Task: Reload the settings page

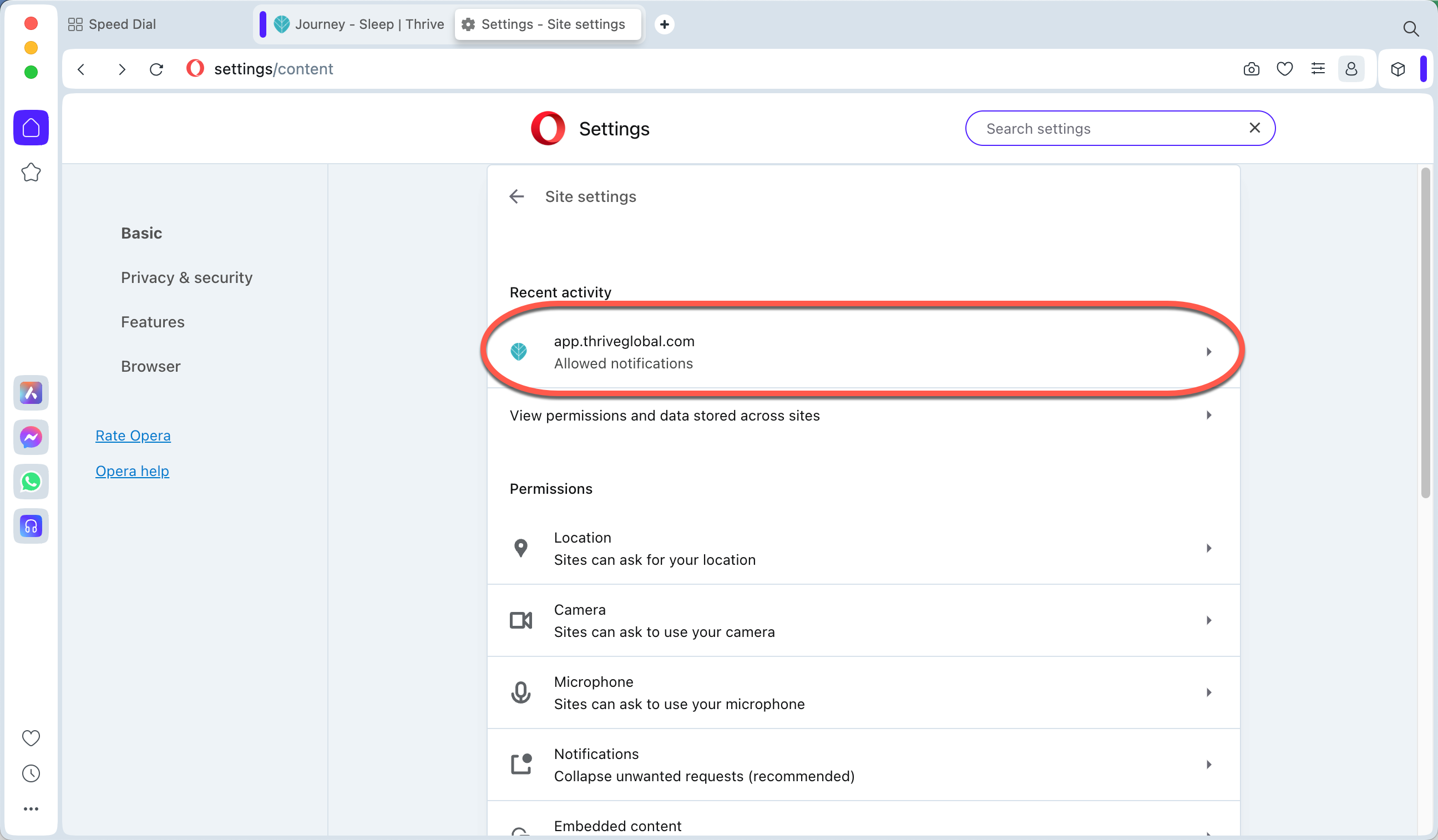Action: [156, 69]
